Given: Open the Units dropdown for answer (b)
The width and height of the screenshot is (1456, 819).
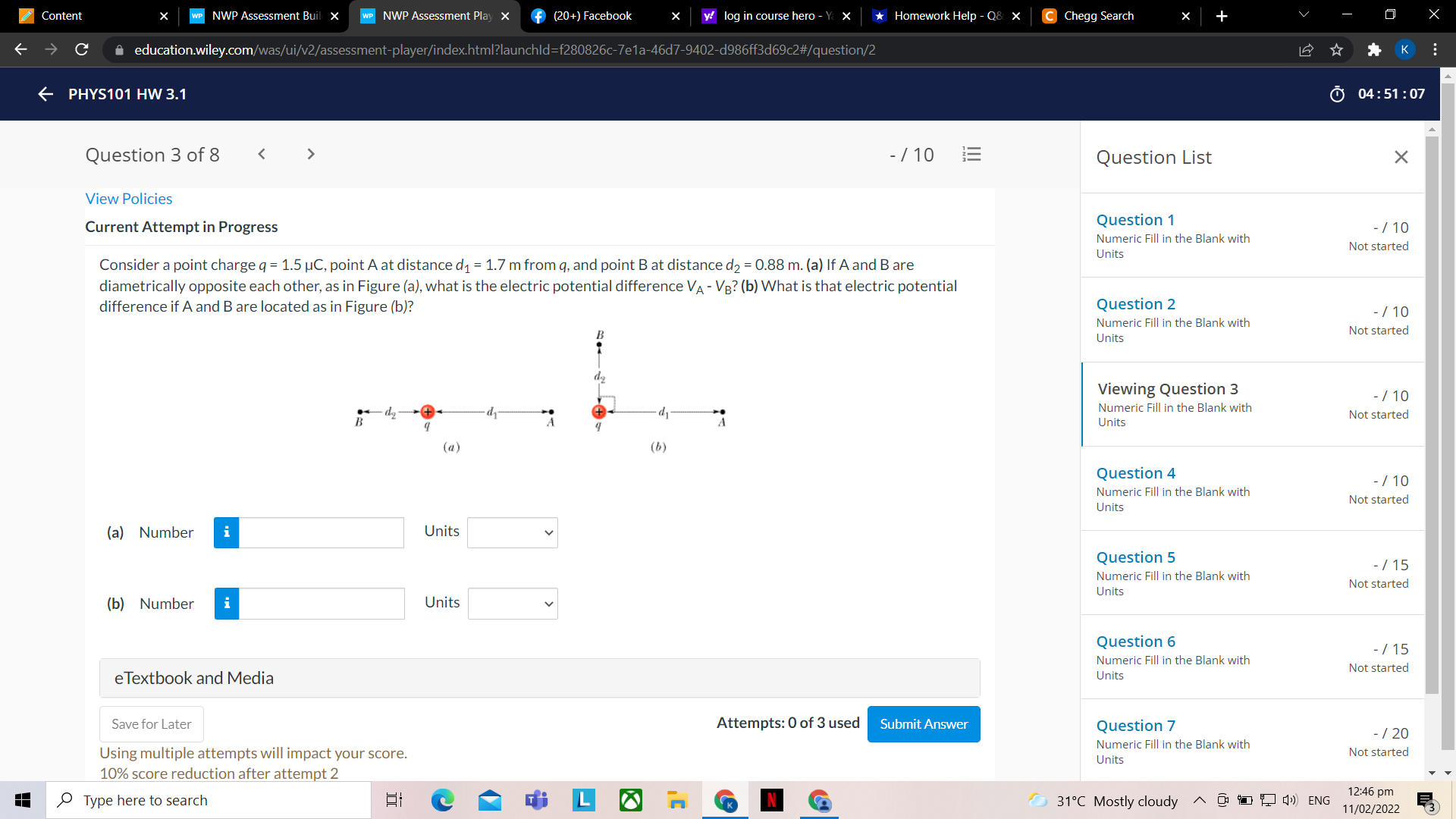Looking at the screenshot, I should pyautogui.click(x=512, y=604).
